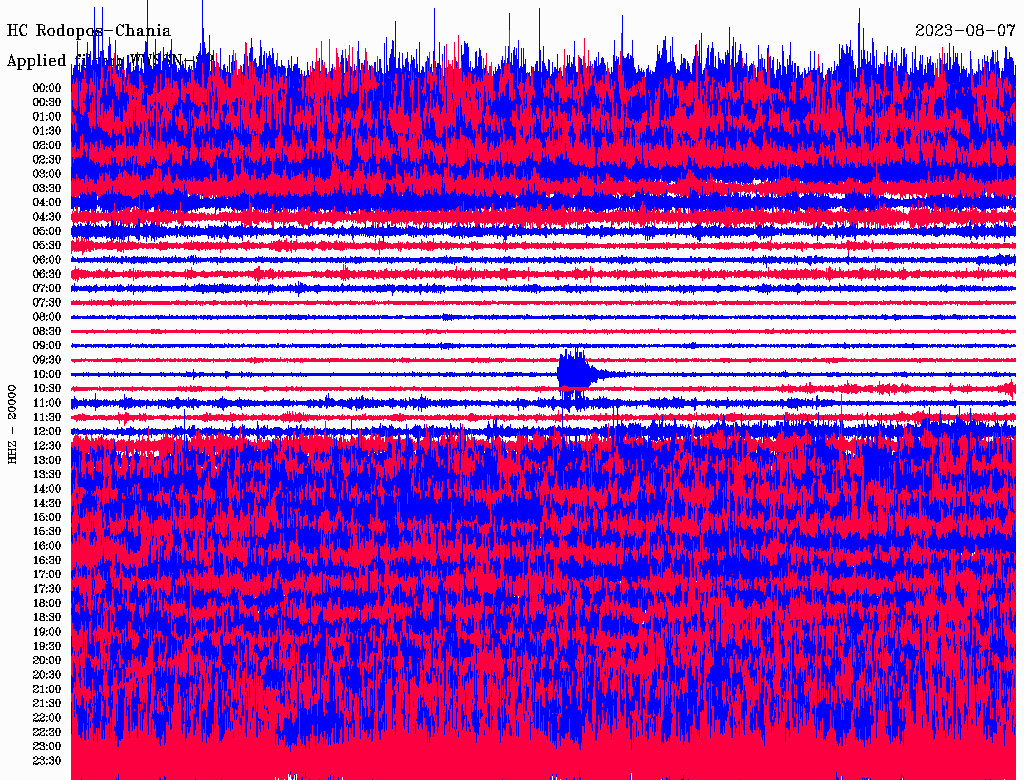Click the 08:00 time label
1024x780 pixels.
click(x=47, y=317)
